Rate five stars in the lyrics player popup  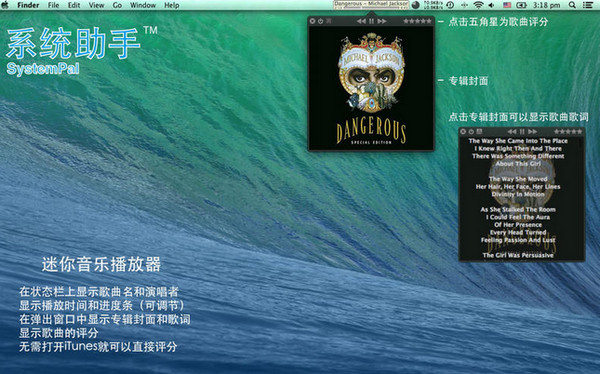click(x=579, y=131)
